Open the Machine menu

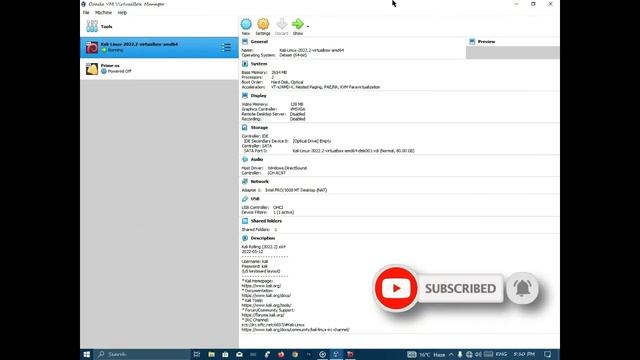[103, 13]
